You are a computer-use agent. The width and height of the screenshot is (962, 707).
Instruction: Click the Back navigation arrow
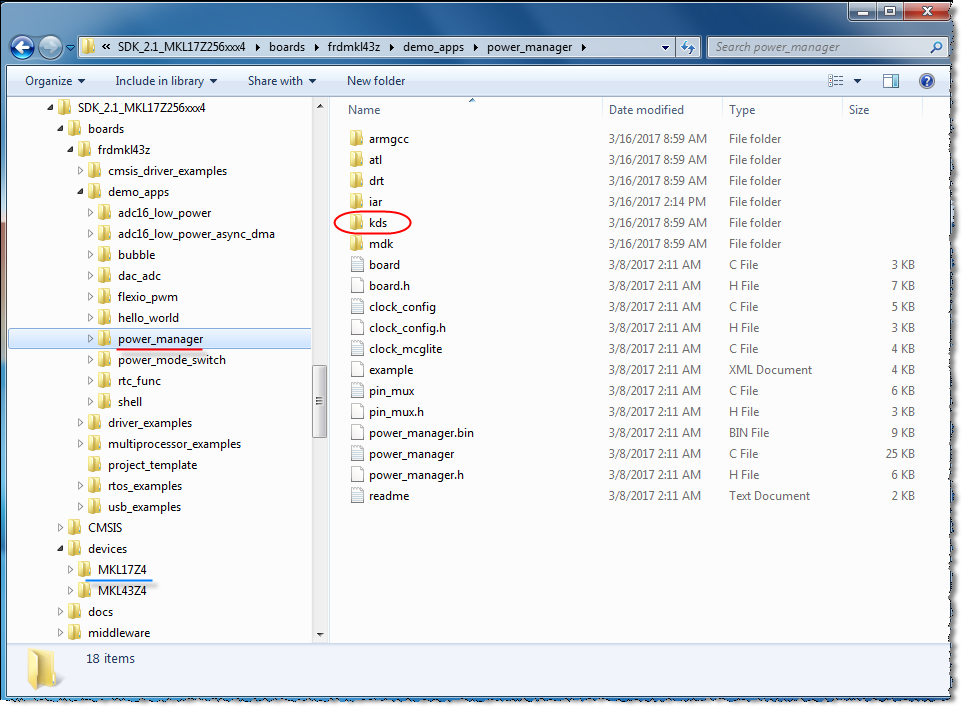22,46
